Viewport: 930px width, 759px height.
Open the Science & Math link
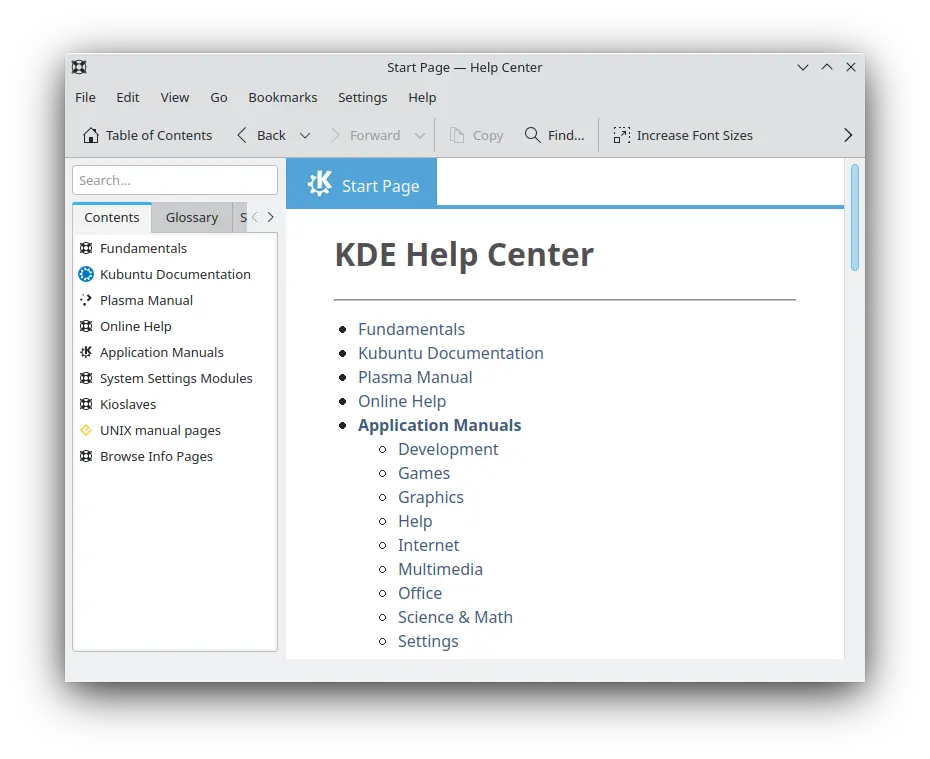455,617
